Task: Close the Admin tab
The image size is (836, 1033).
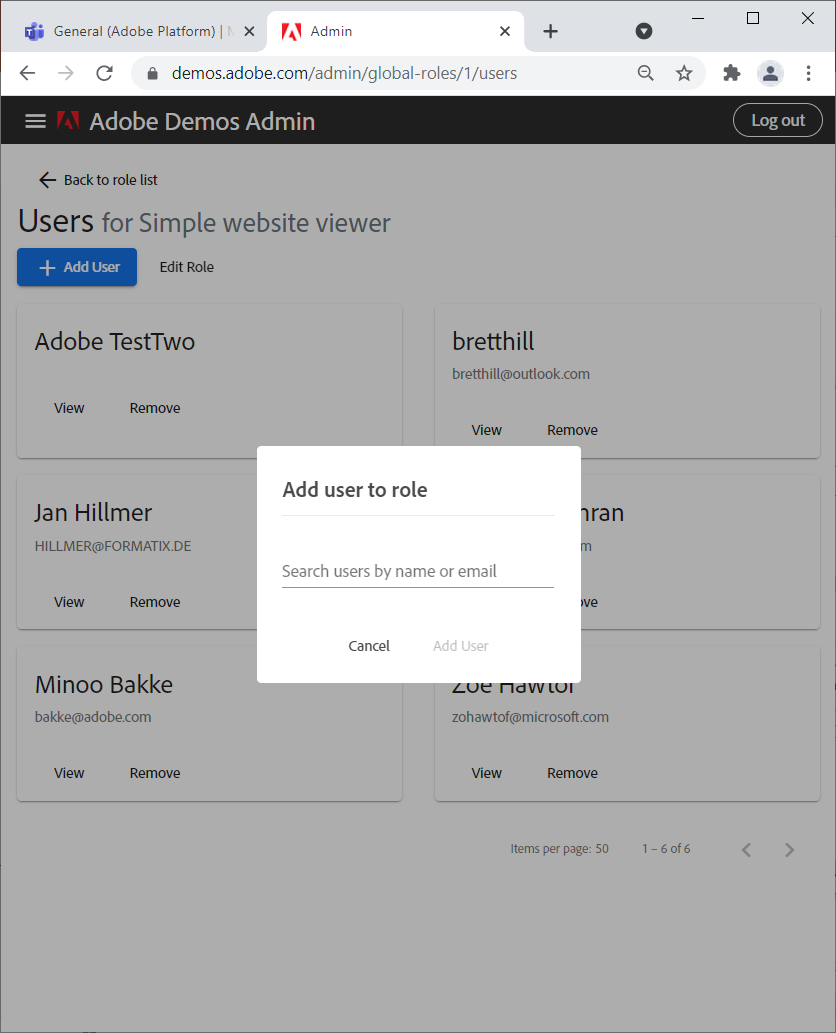Action: coord(505,31)
